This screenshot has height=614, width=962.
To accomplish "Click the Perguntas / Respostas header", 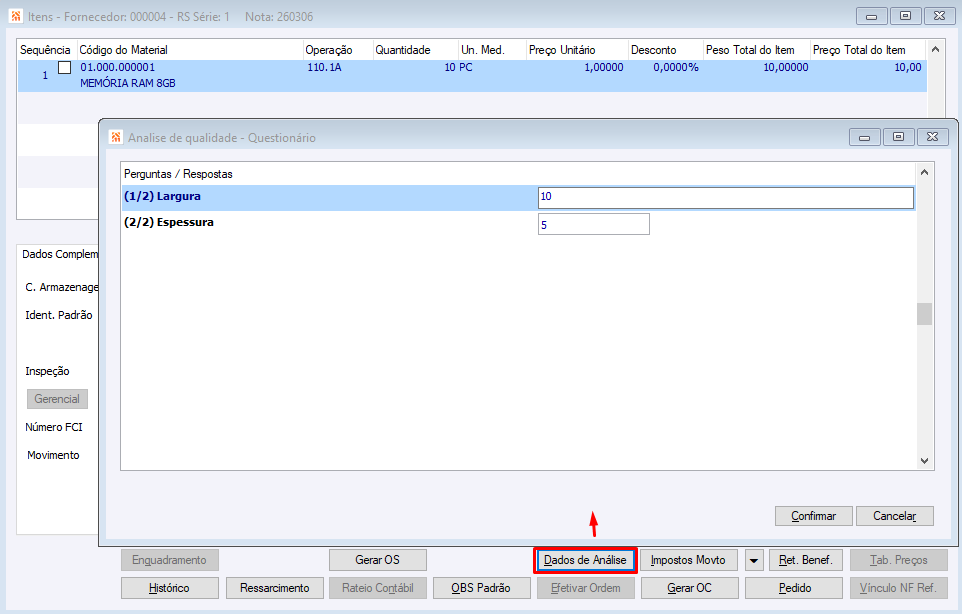I will [x=179, y=174].
